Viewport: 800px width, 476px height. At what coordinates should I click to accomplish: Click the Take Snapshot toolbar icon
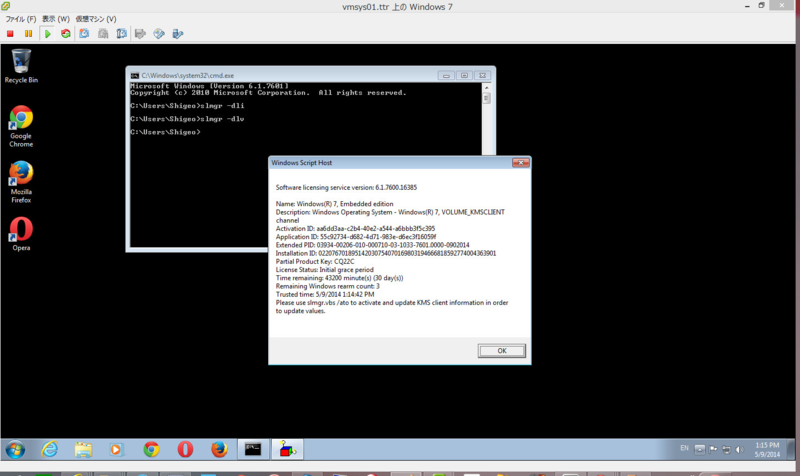coord(84,34)
